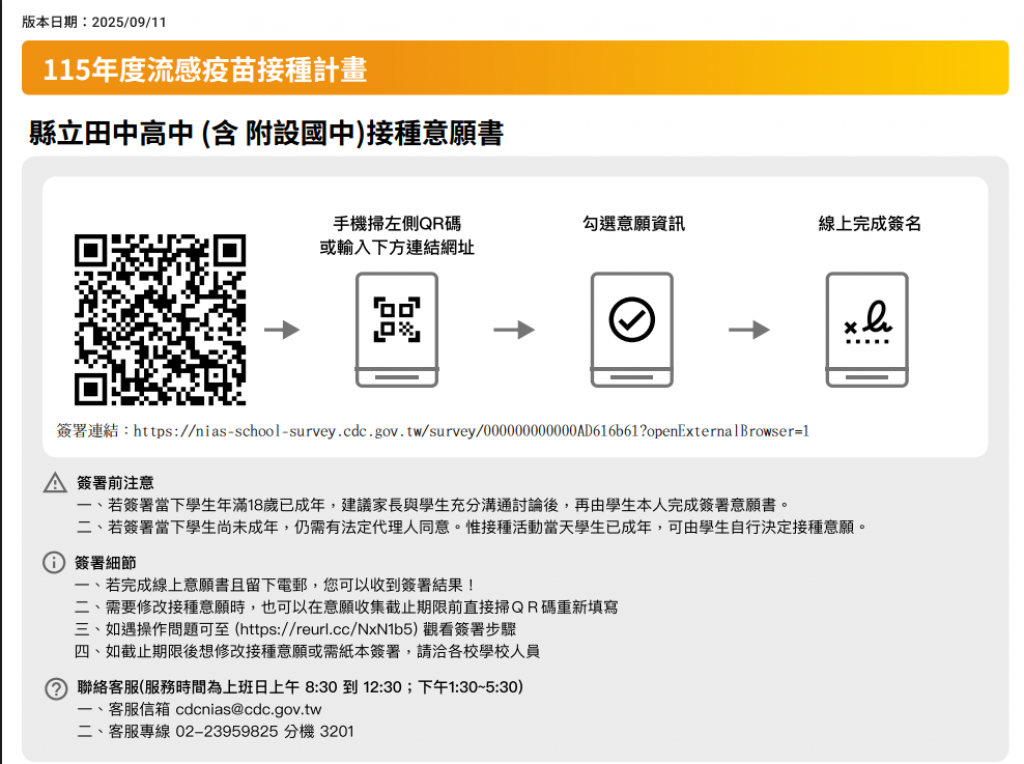Image resolution: width=1024 pixels, height=764 pixels.
Task: Click the online signature phone icon
Action: pyautogui.click(x=867, y=330)
